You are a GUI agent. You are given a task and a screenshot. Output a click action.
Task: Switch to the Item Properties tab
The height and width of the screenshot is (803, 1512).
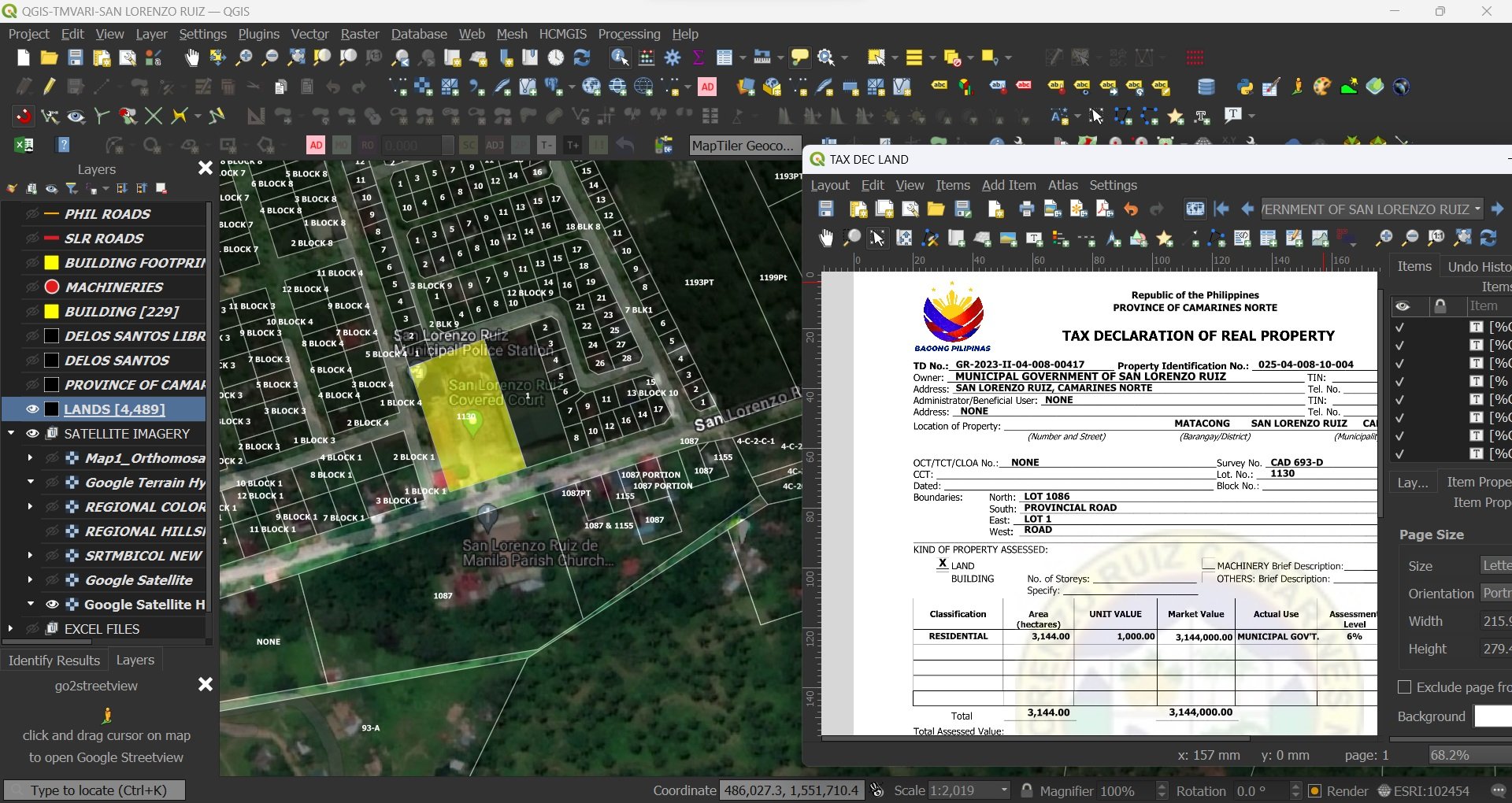pyautogui.click(x=1478, y=482)
